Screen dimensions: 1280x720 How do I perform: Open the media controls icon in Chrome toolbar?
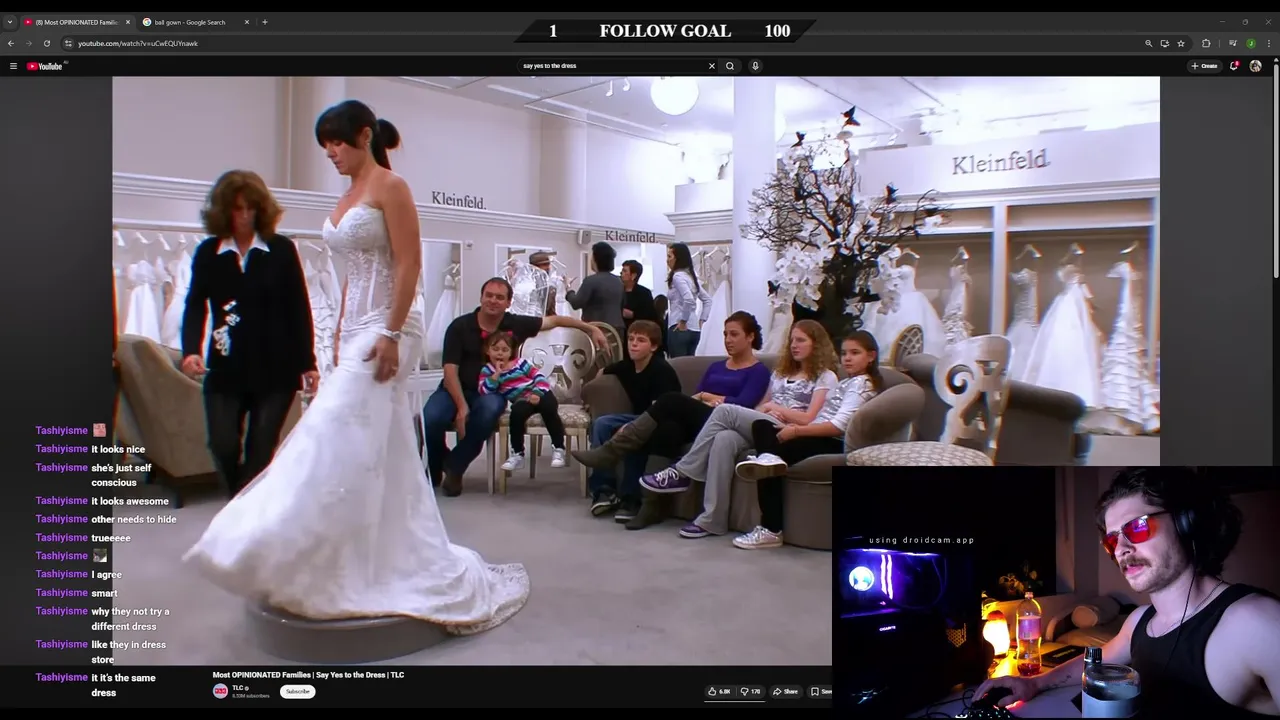point(1233,43)
